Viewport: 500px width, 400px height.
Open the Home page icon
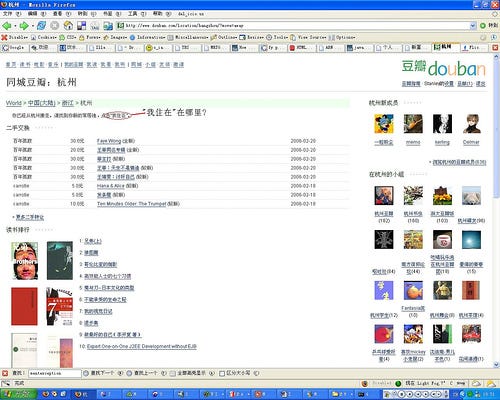coord(68,25)
